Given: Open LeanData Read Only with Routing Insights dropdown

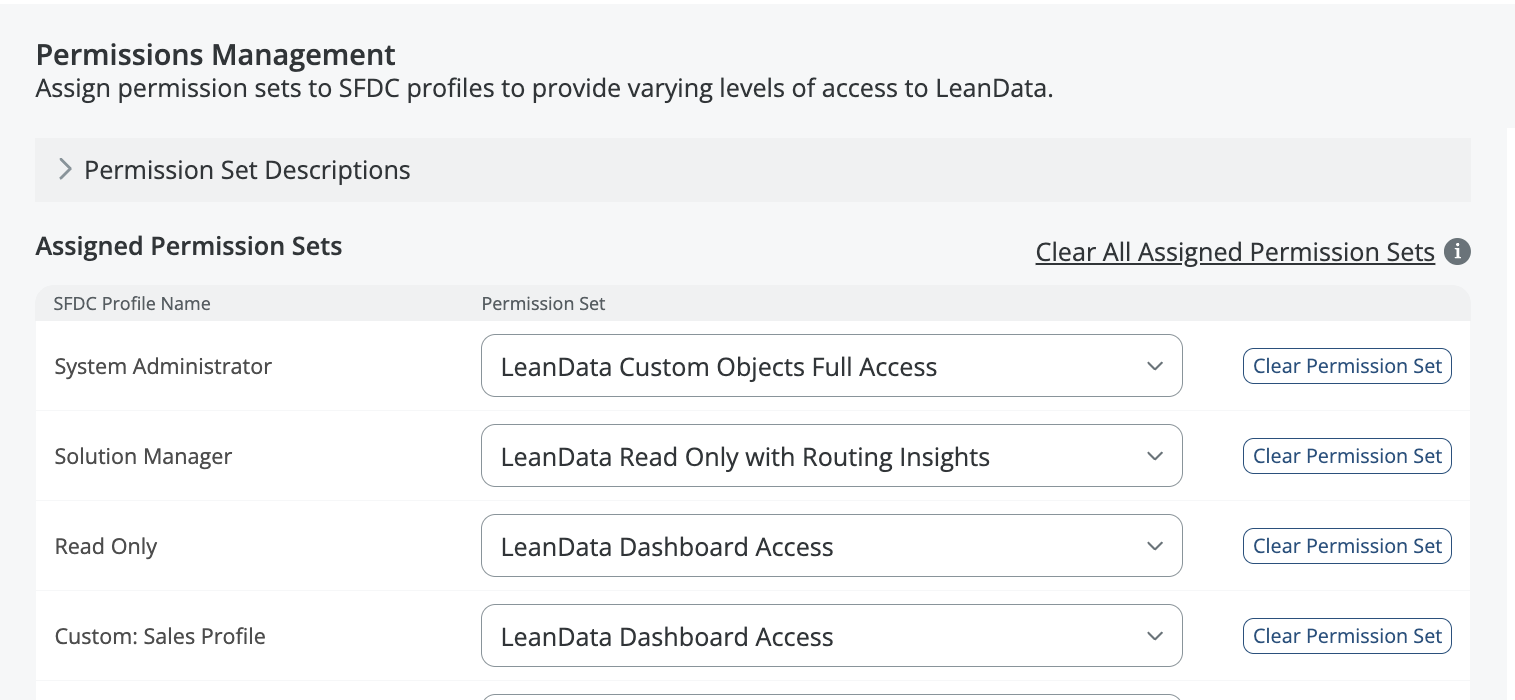Looking at the screenshot, I should [x=744, y=457].
